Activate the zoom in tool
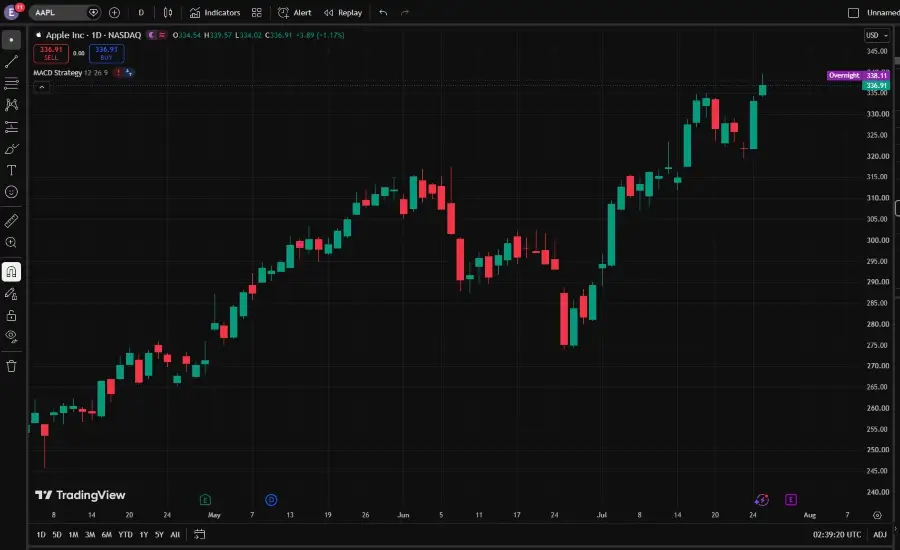900x550 pixels. pyautogui.click(x=11, y=242)
